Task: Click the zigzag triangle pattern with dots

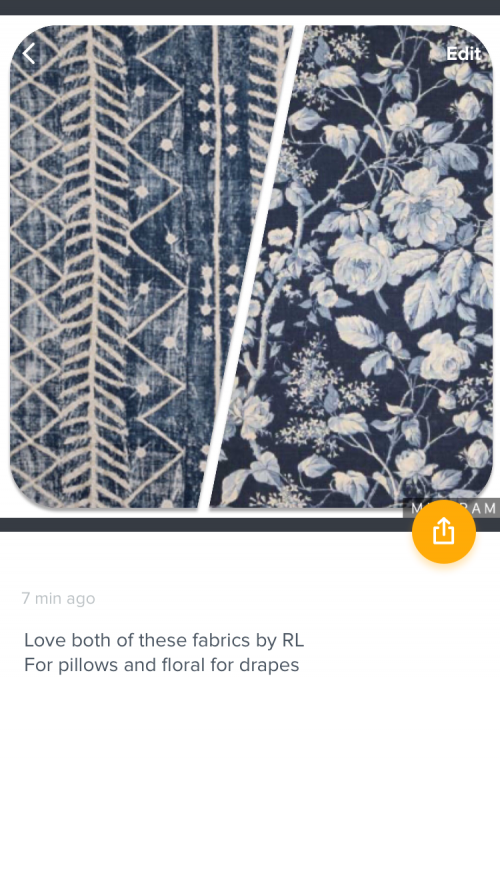Action: click(156, 266)
